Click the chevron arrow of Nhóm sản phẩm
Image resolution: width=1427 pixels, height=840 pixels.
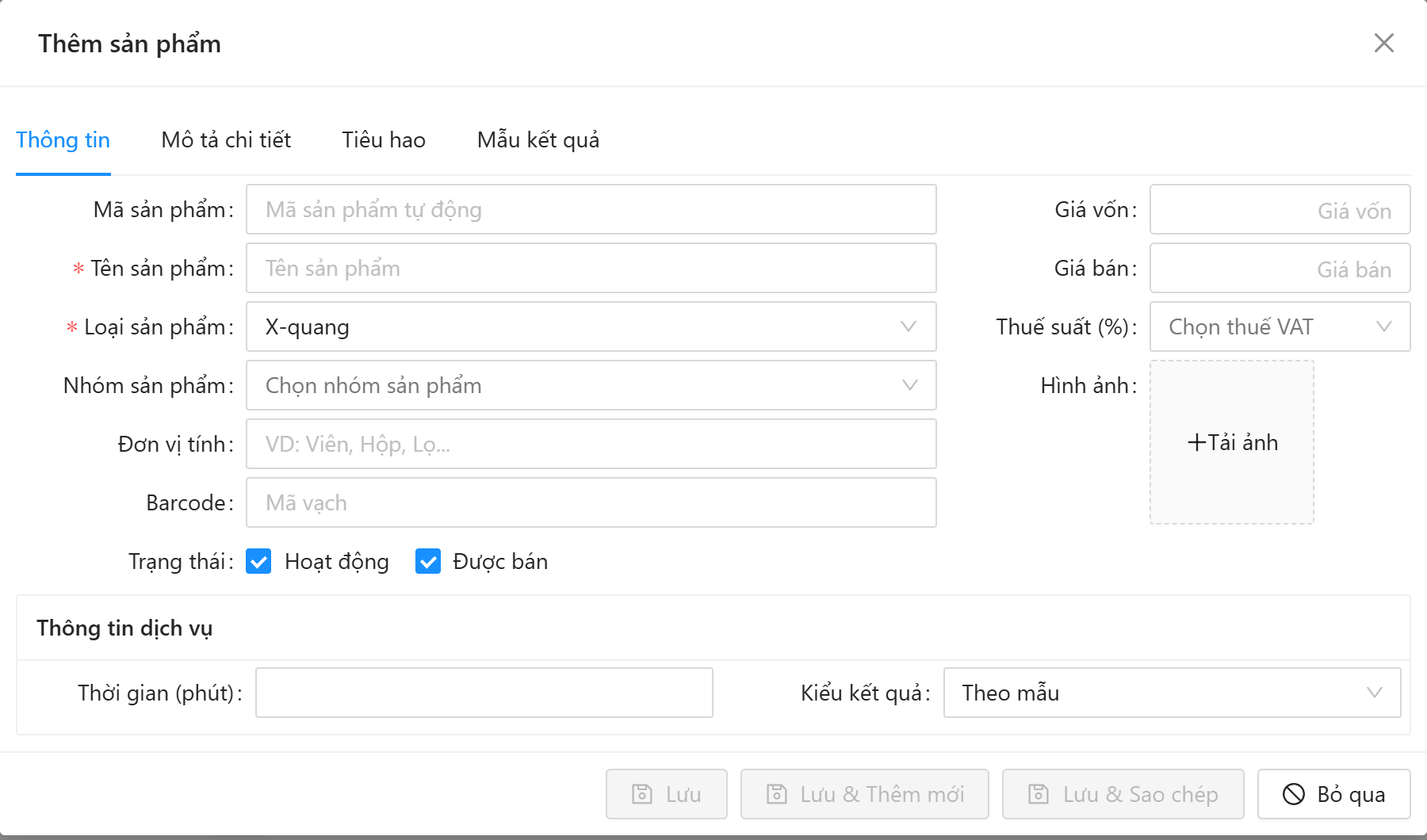tap(909, 385)
